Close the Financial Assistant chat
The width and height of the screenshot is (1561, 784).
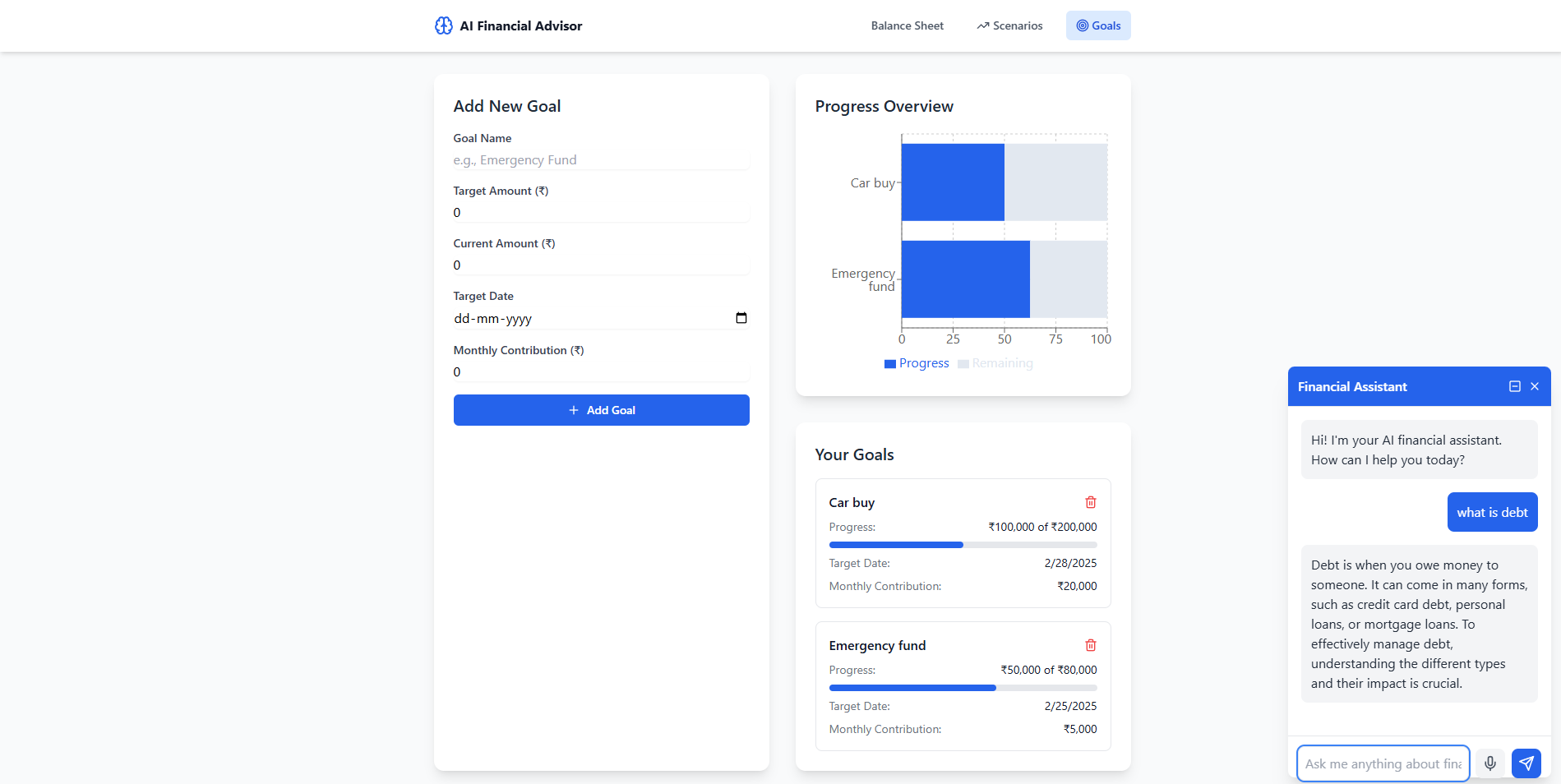pos(1535,386)
